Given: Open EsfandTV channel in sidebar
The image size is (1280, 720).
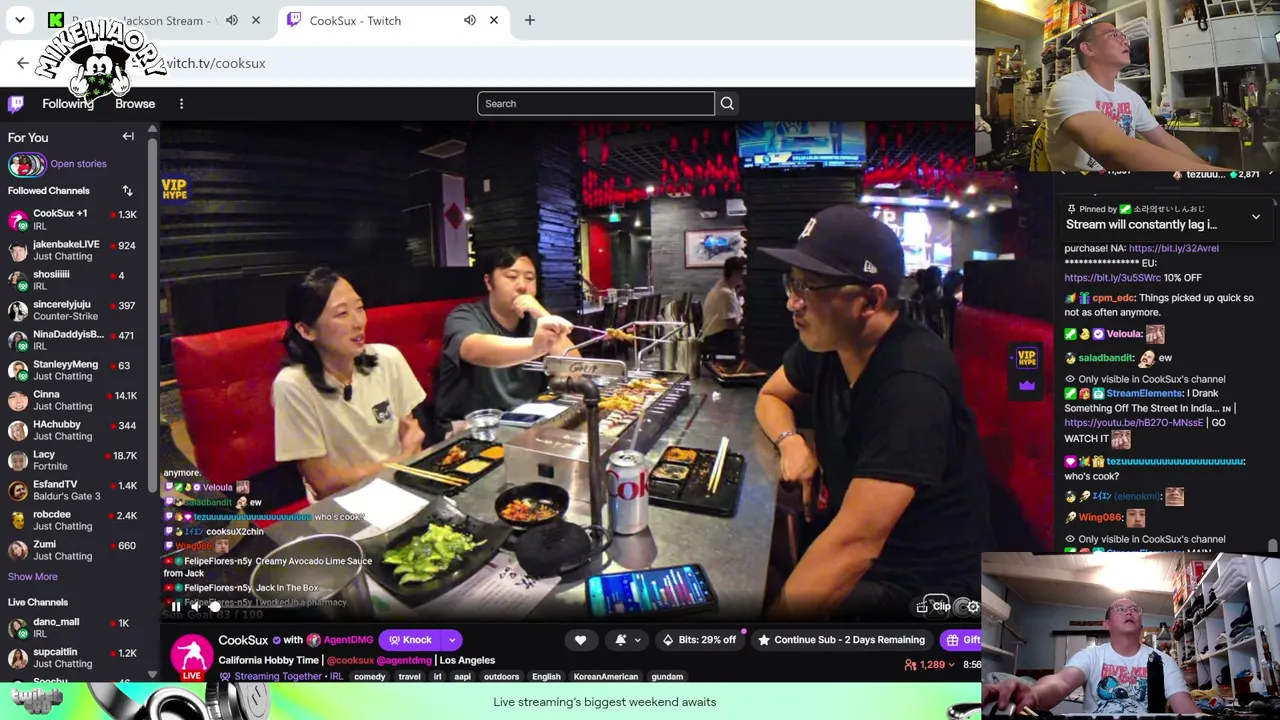Looking at the screenshot, I should [72, 490].
